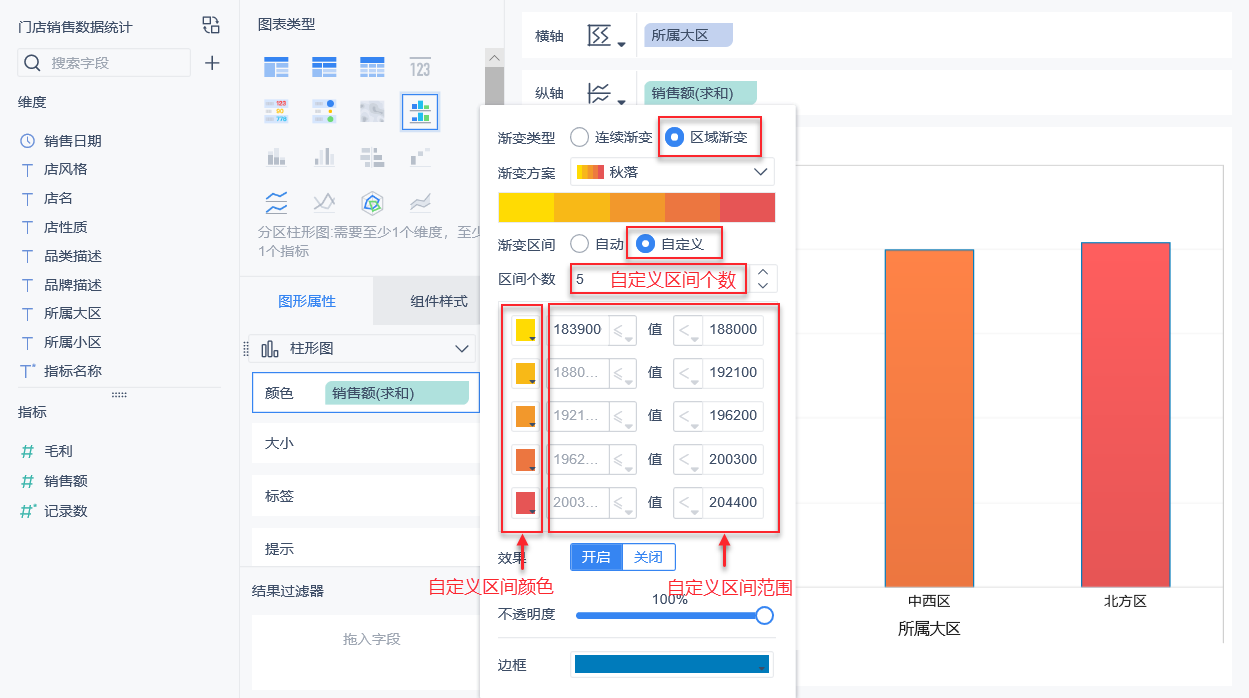Open the 渐变方案 秋落 dropdown
1249x698 pixels.
pyautogui.click(x=672, y=172)
